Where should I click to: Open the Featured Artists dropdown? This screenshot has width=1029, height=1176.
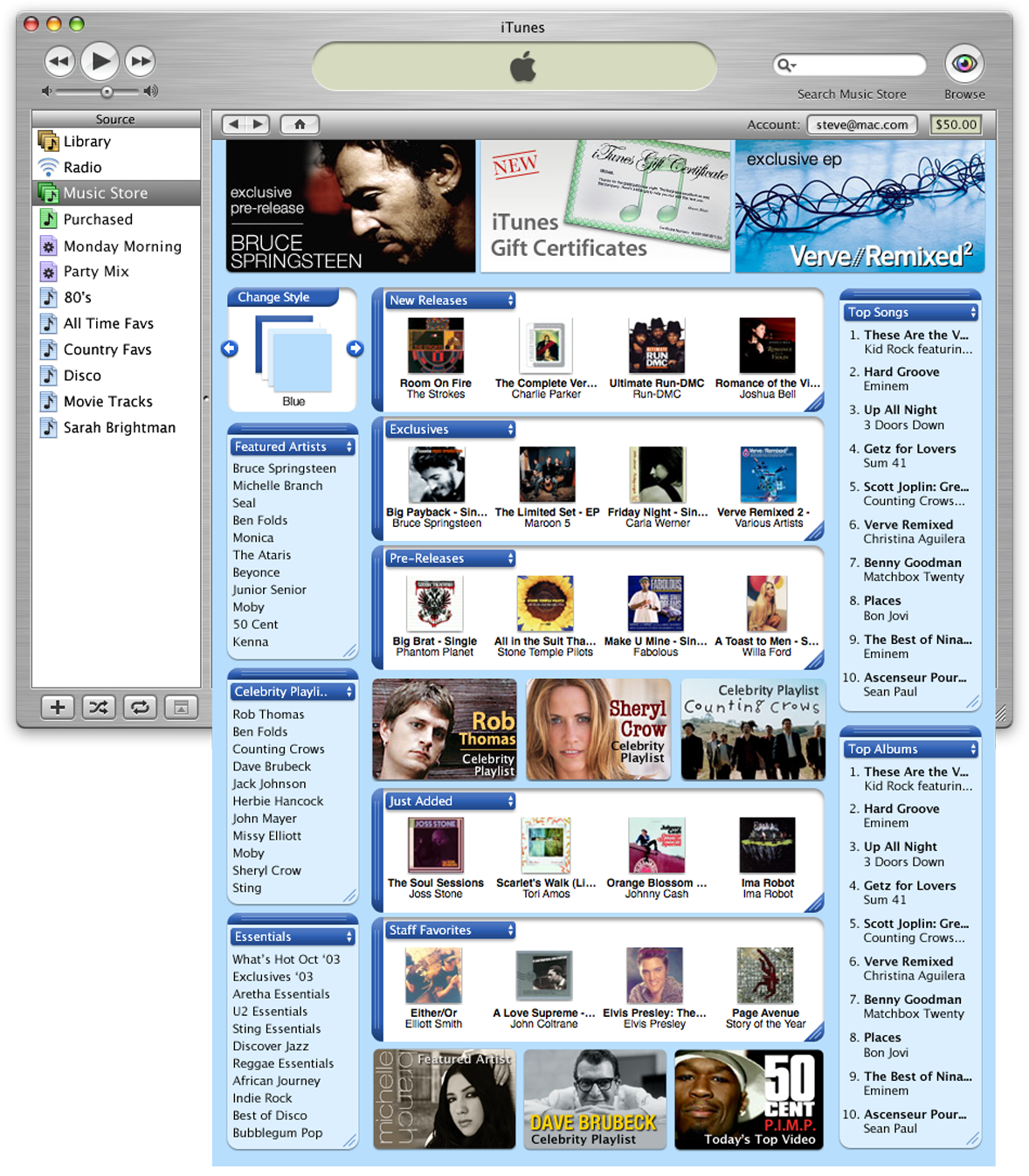click(294, 446)
